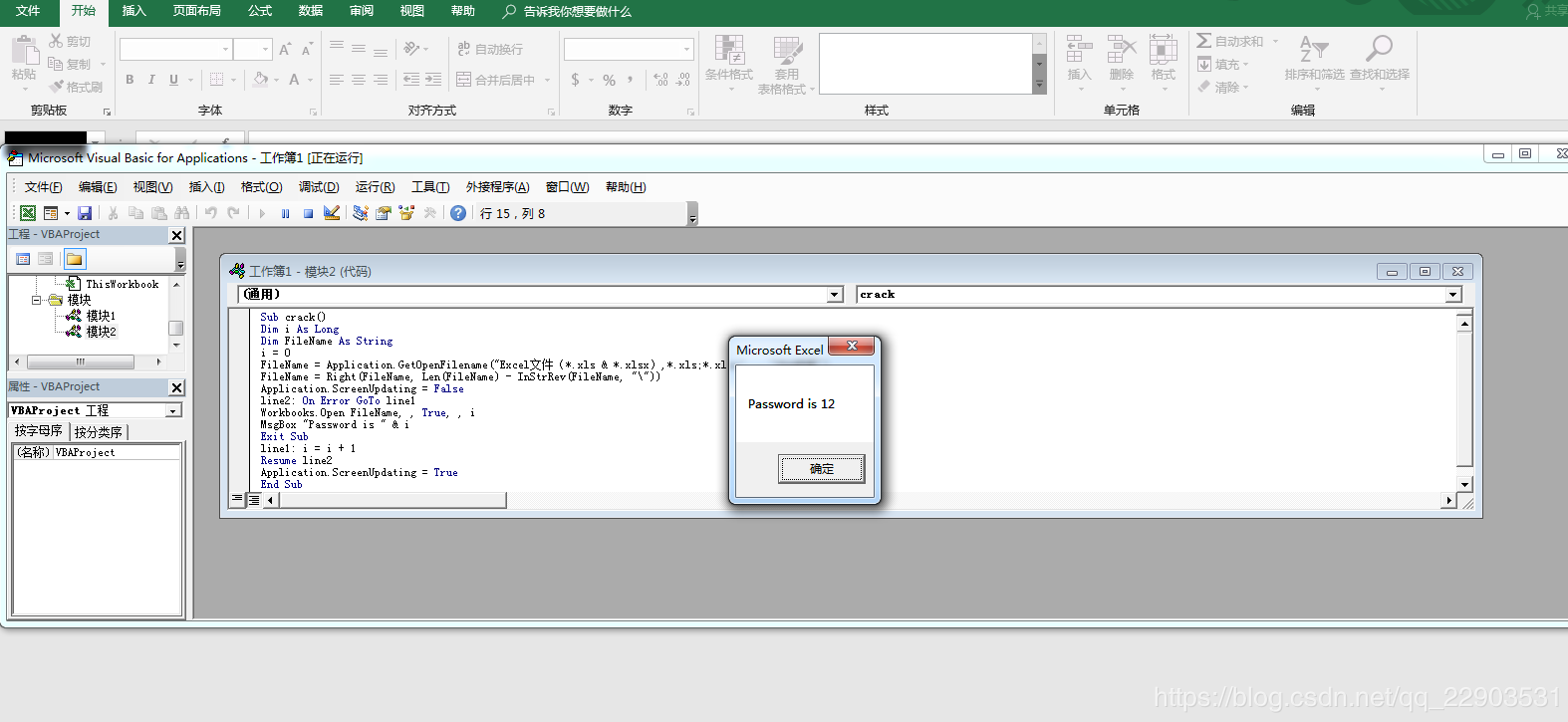Open the Excel font size dropdown

[266, 49]
